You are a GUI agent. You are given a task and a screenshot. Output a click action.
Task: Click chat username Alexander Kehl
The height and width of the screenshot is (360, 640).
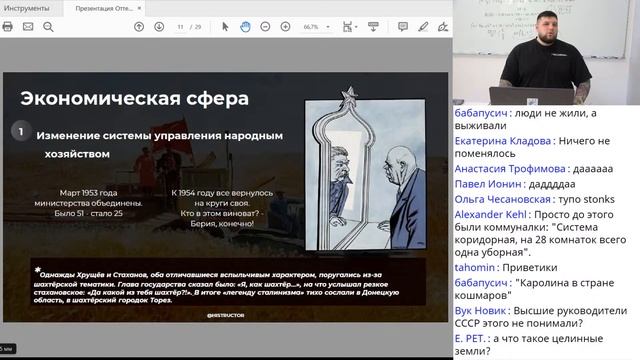click(490, 215)
